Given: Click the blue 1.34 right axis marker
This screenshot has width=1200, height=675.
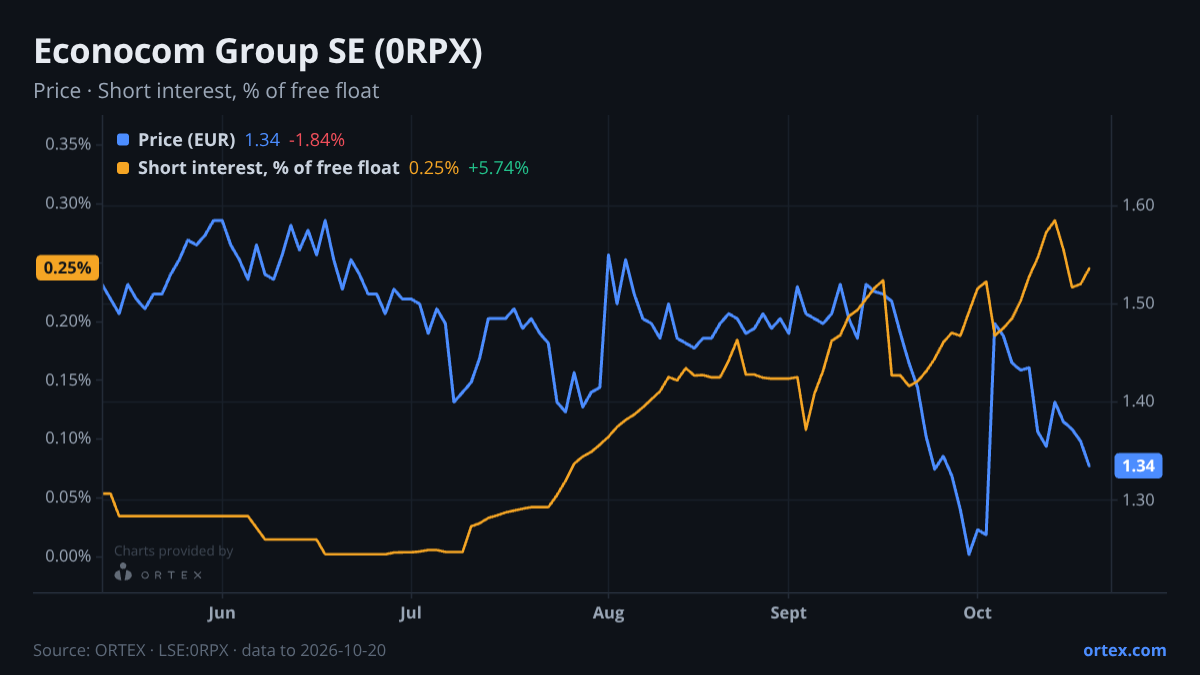Looking at the screenshot, I should coord(1138,466).
